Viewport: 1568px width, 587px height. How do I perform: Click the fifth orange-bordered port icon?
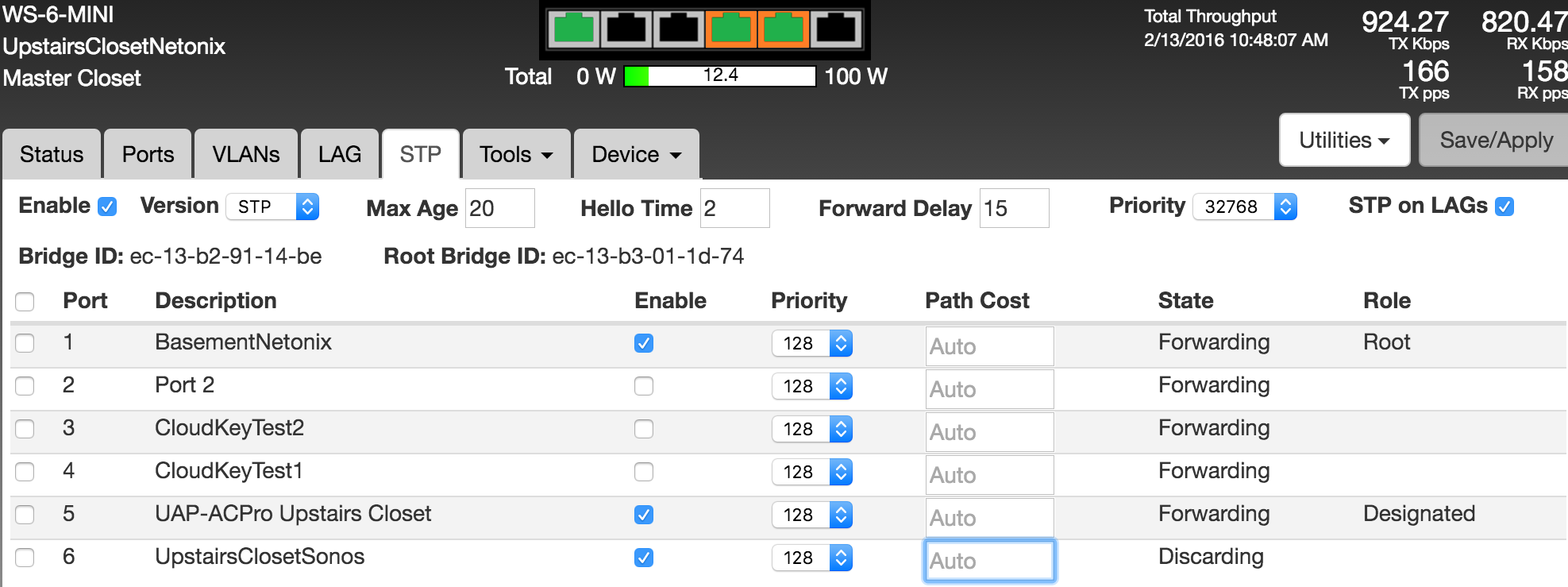click(x=783, y=29)
